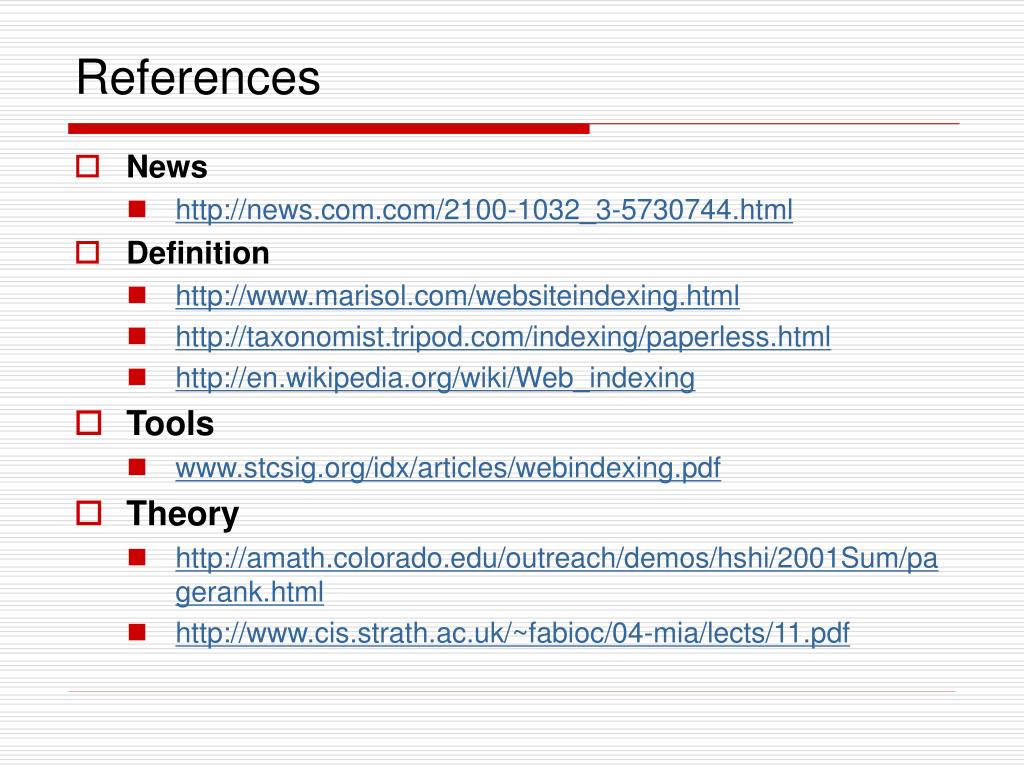Open the Wikipedia Web_indexing link

tap(435, 379)
